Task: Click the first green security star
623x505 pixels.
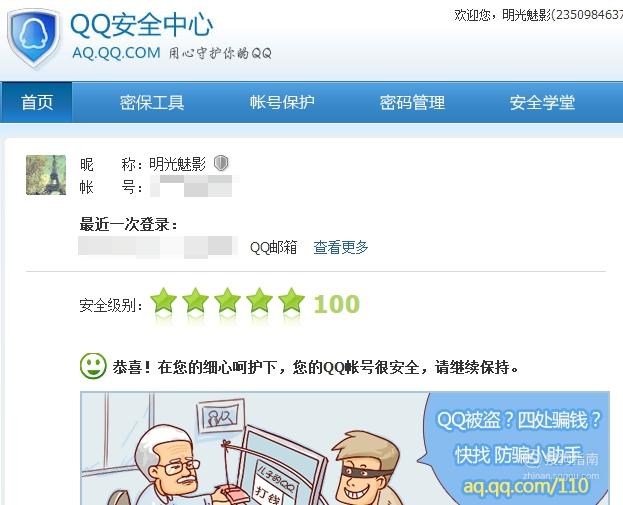Action: [164, 301]
